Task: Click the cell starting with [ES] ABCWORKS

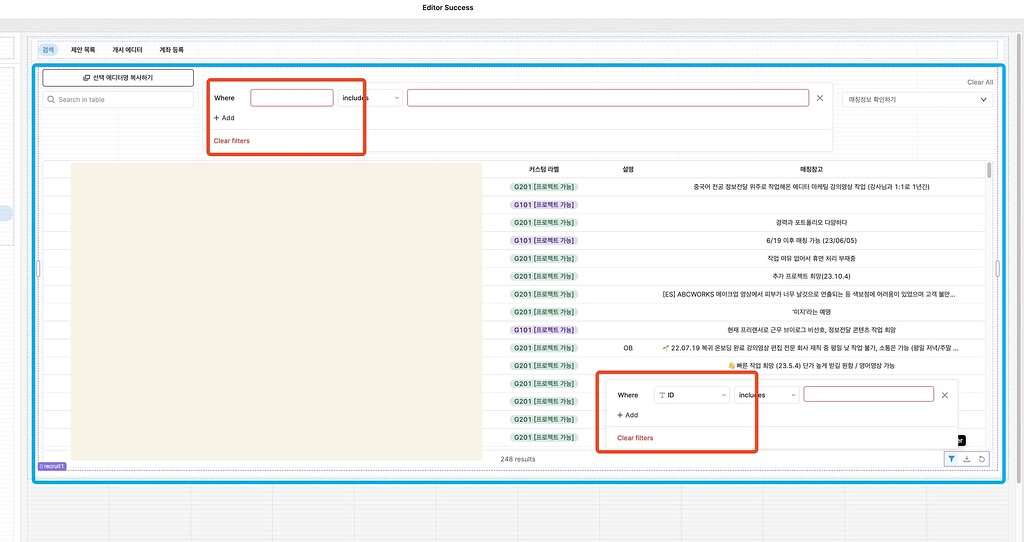Action: (x=809, y=295)
